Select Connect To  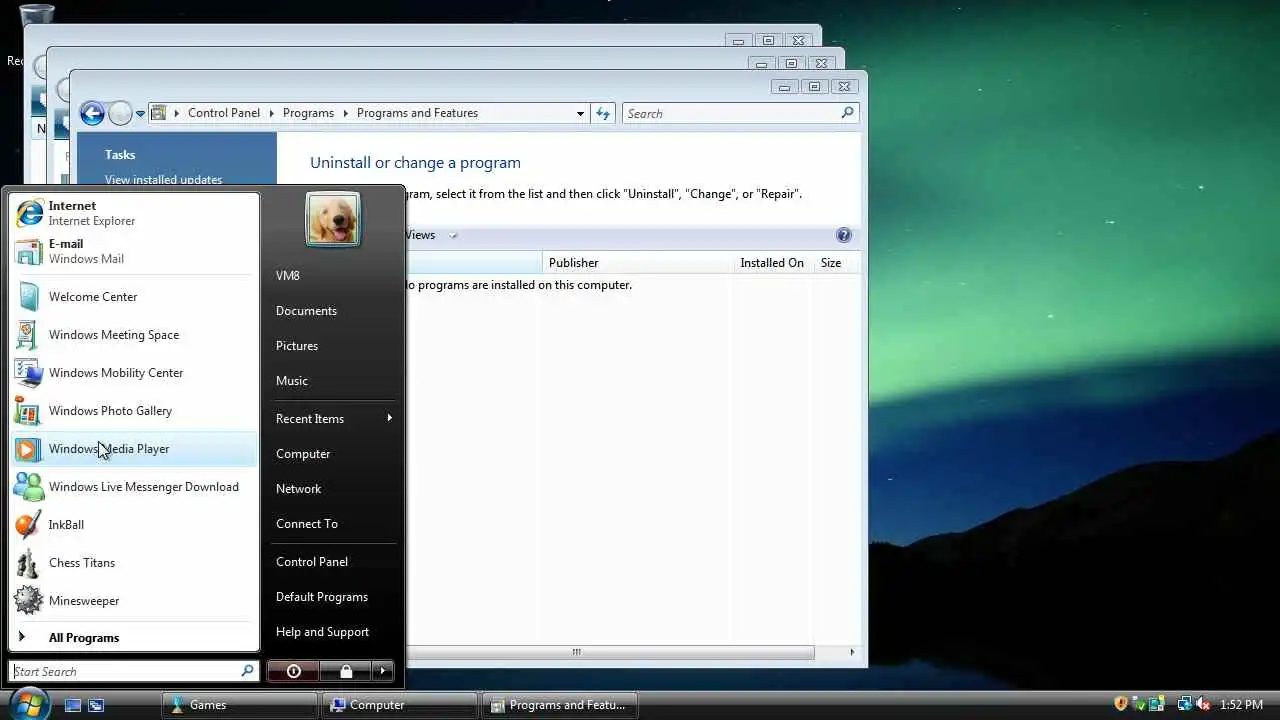pos(333,524)
